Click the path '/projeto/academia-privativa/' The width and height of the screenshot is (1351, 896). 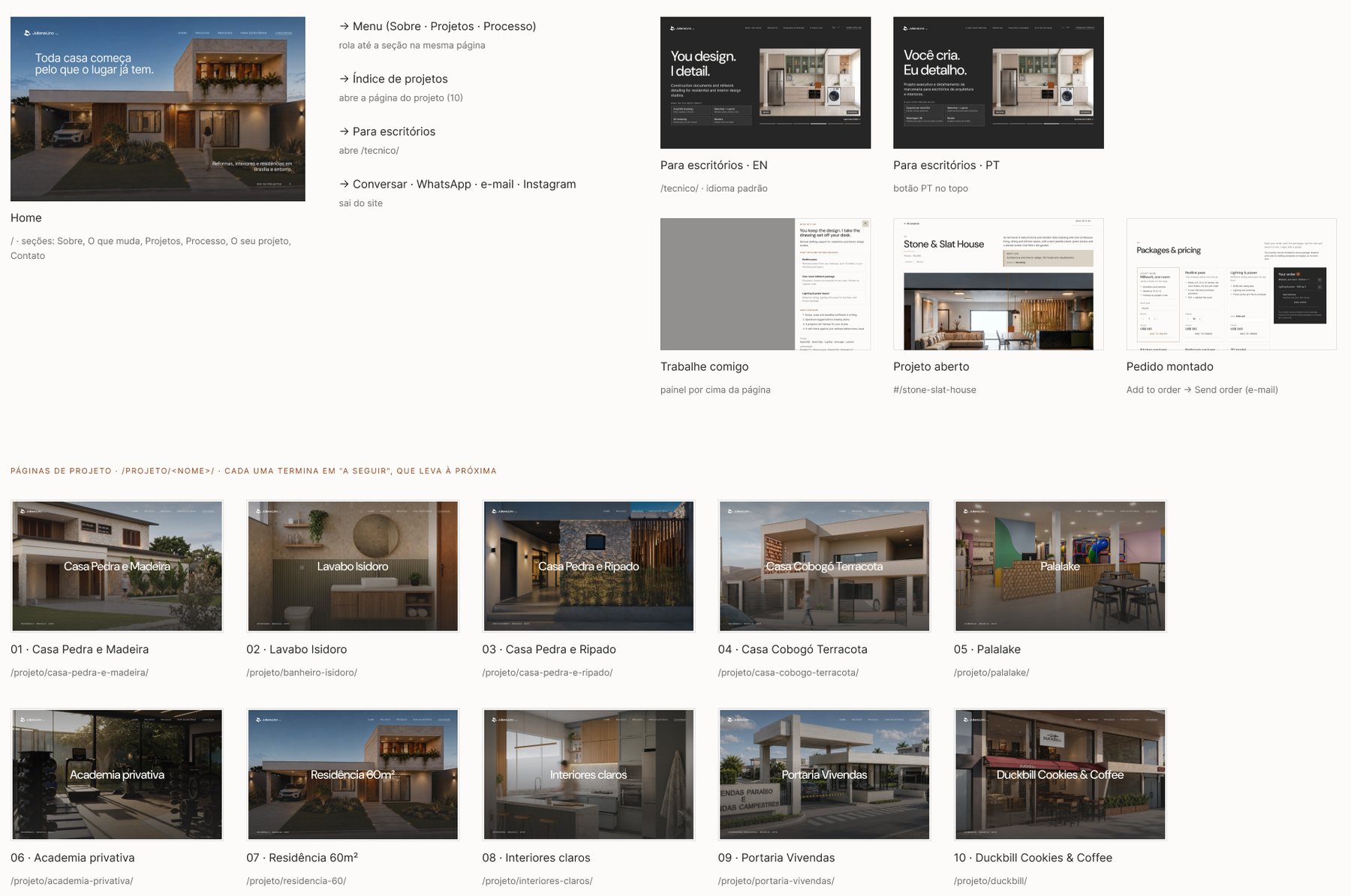[x=72, y=881]
